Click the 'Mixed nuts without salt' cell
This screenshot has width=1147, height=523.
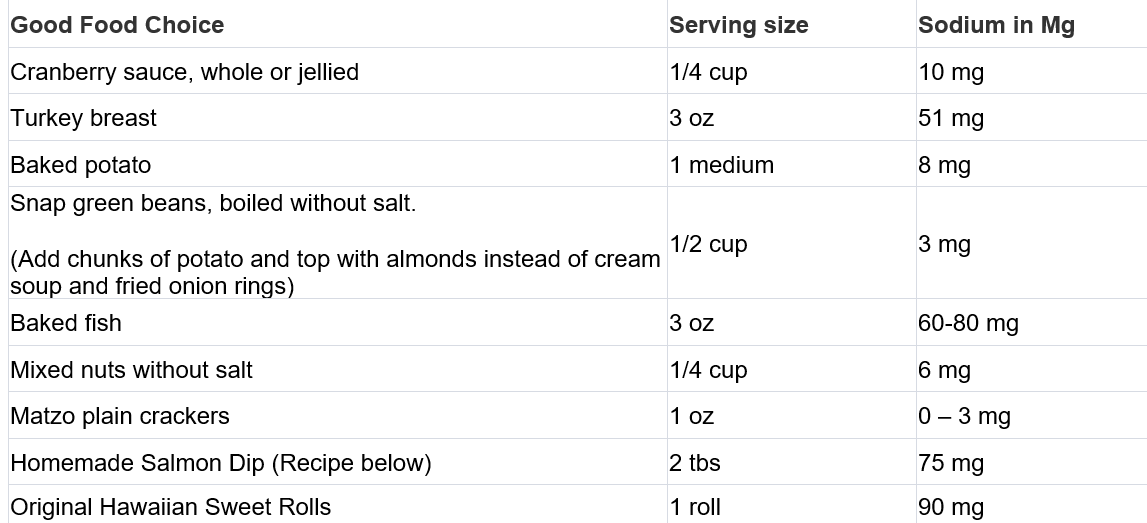pos(131,369)
